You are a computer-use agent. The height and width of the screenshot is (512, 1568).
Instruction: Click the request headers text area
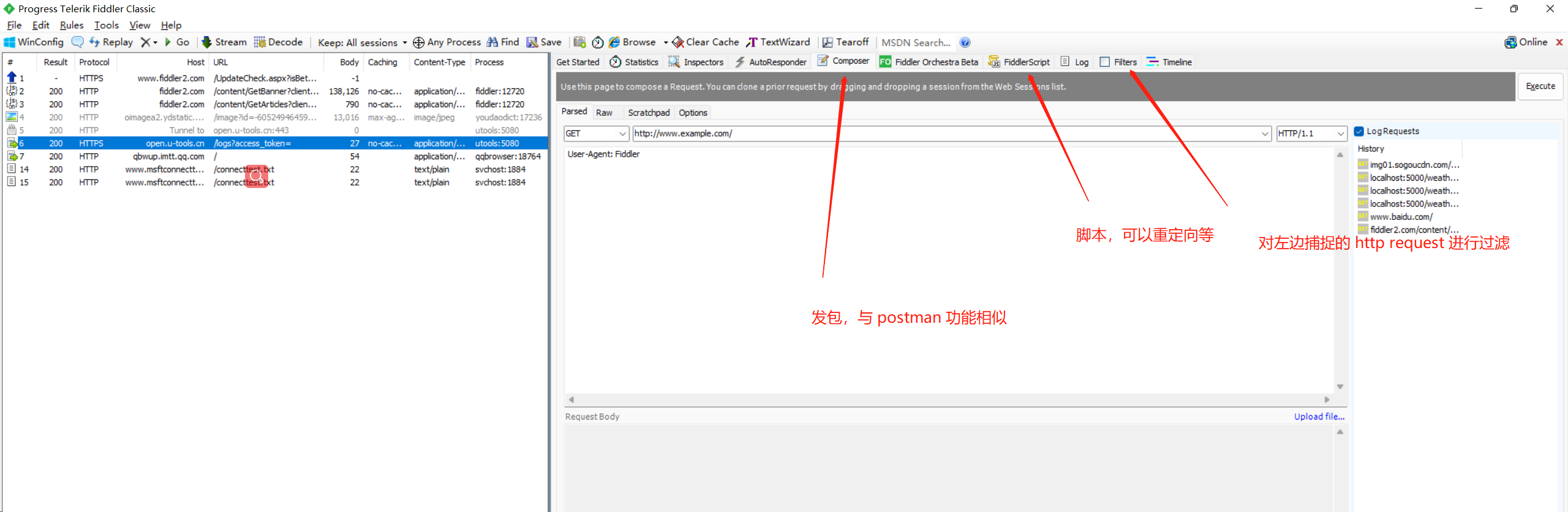949,269
